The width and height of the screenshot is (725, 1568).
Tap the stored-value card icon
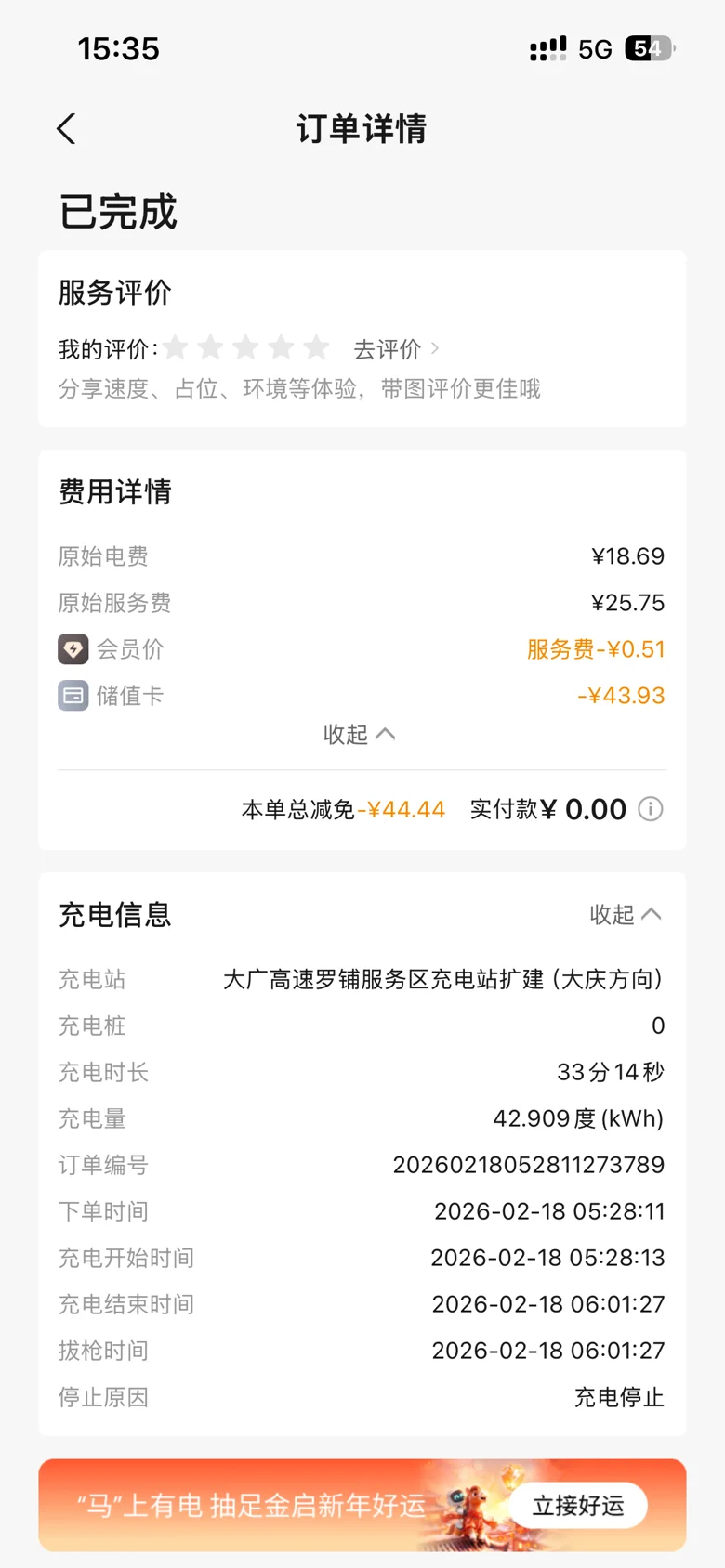click(73, 696)
